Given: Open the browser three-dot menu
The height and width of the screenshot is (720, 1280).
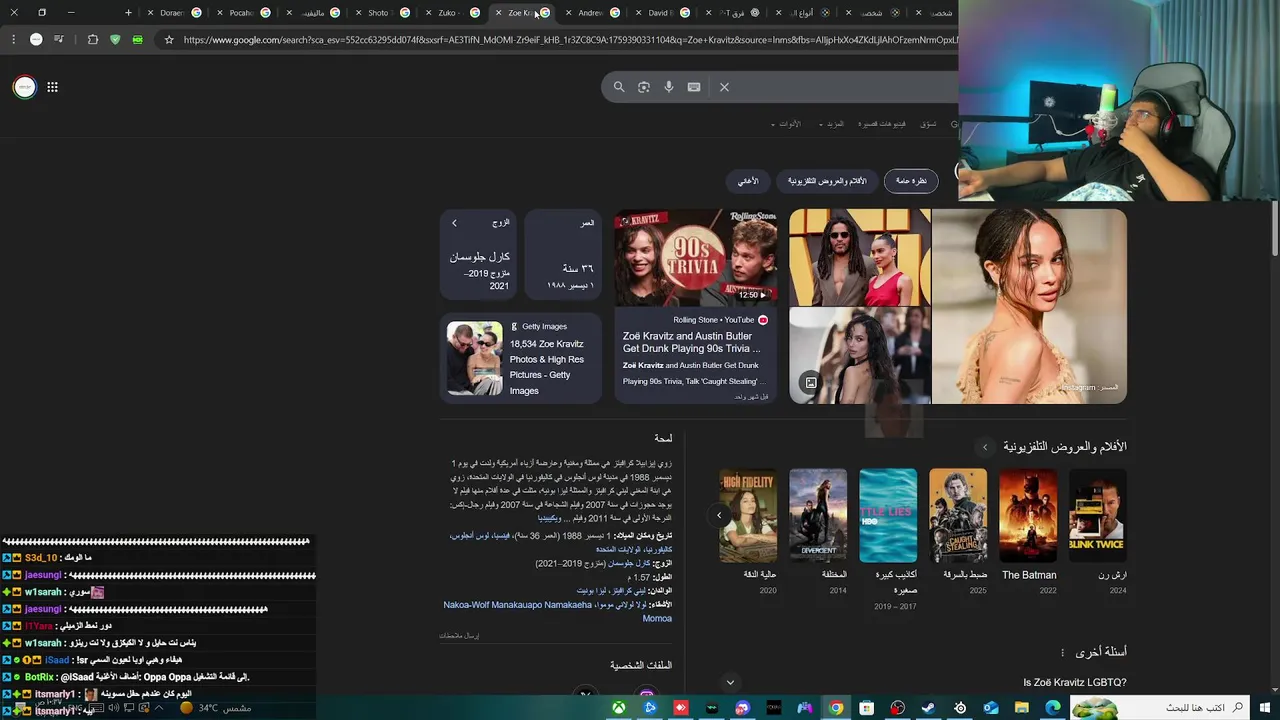Looking at the screenshot, I should tap(14, 40).
